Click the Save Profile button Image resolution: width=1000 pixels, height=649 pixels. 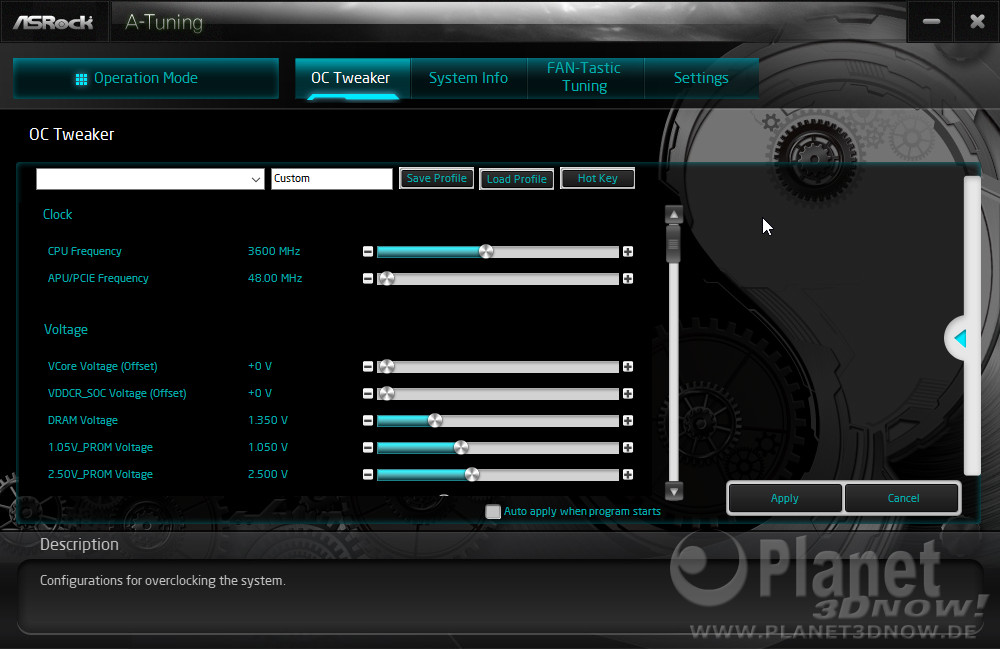[x=437, y=179]
